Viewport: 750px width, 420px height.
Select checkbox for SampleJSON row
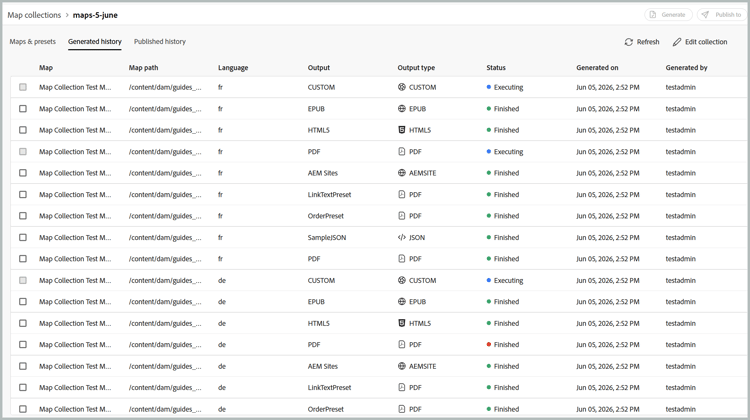tap(23, 237)
